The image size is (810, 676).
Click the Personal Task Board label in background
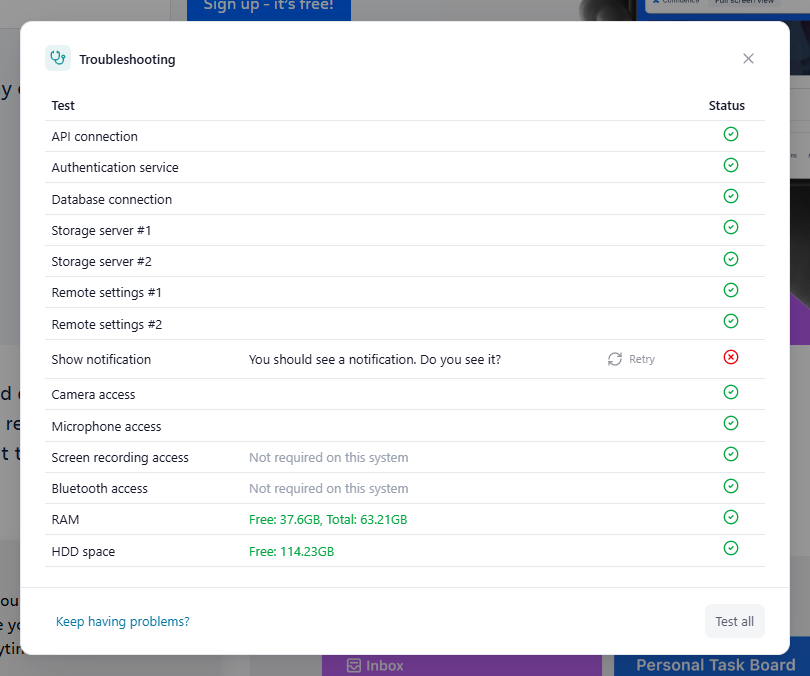(x=715, y=665)
